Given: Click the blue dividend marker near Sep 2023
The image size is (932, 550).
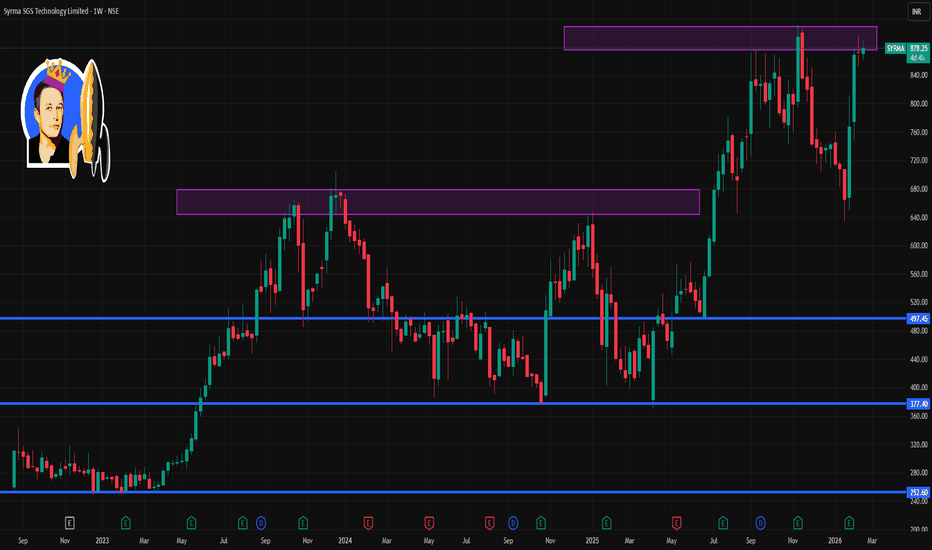Looking at the screenshot, I should click(261, 523).
